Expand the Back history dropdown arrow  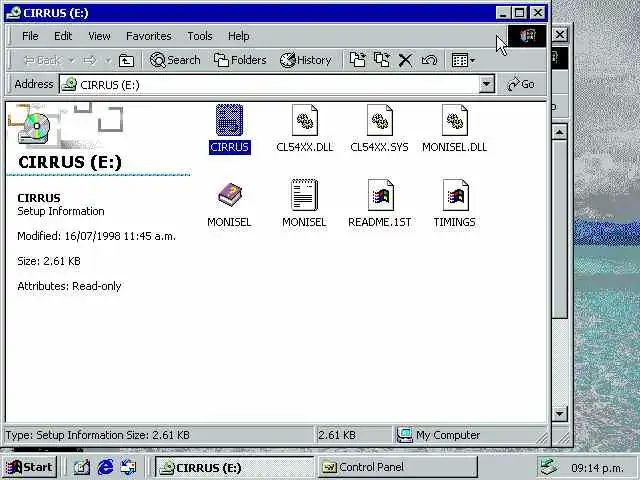click(x=72, y=60)
